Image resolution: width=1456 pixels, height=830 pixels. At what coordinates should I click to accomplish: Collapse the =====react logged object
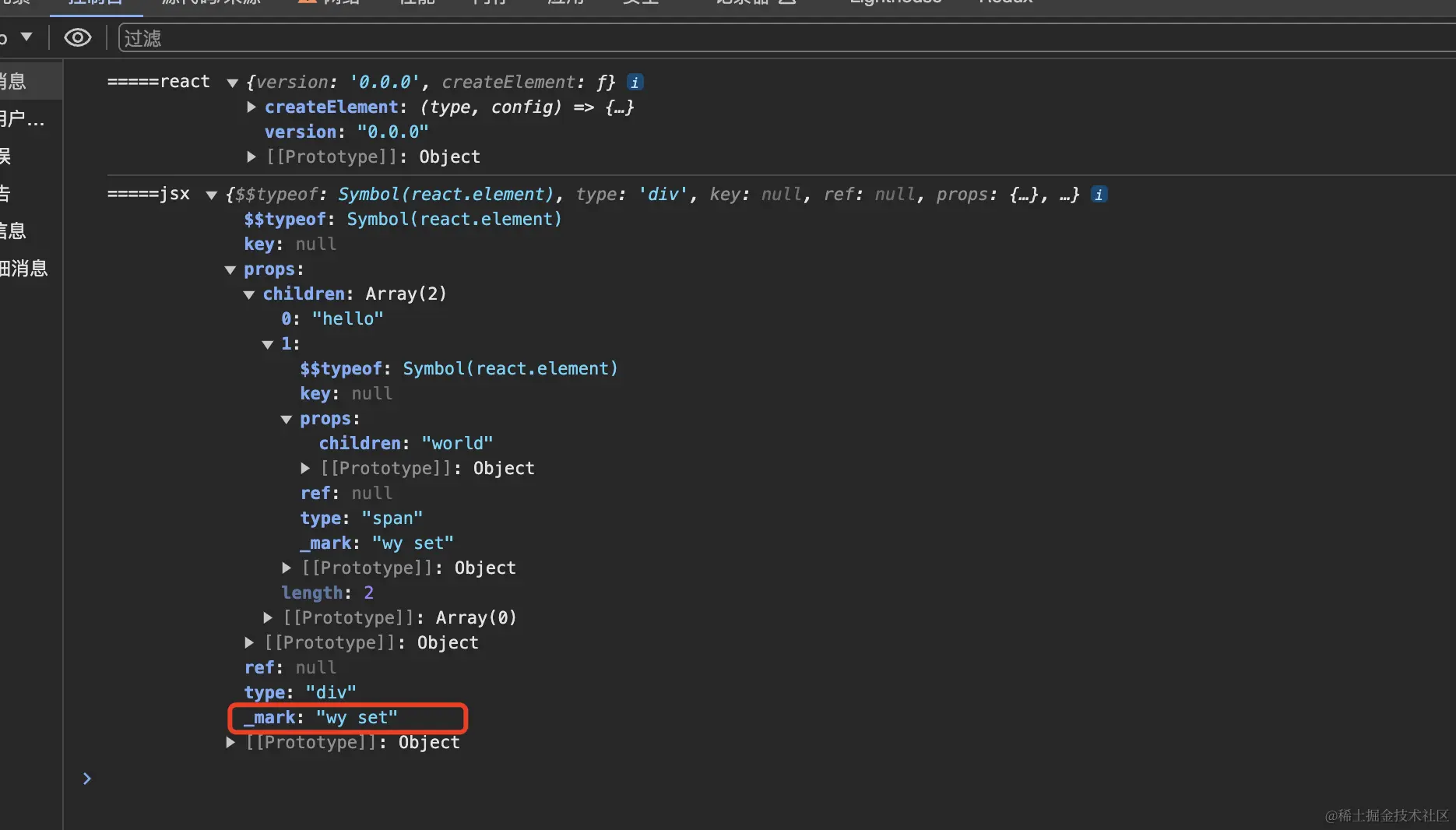232,83
